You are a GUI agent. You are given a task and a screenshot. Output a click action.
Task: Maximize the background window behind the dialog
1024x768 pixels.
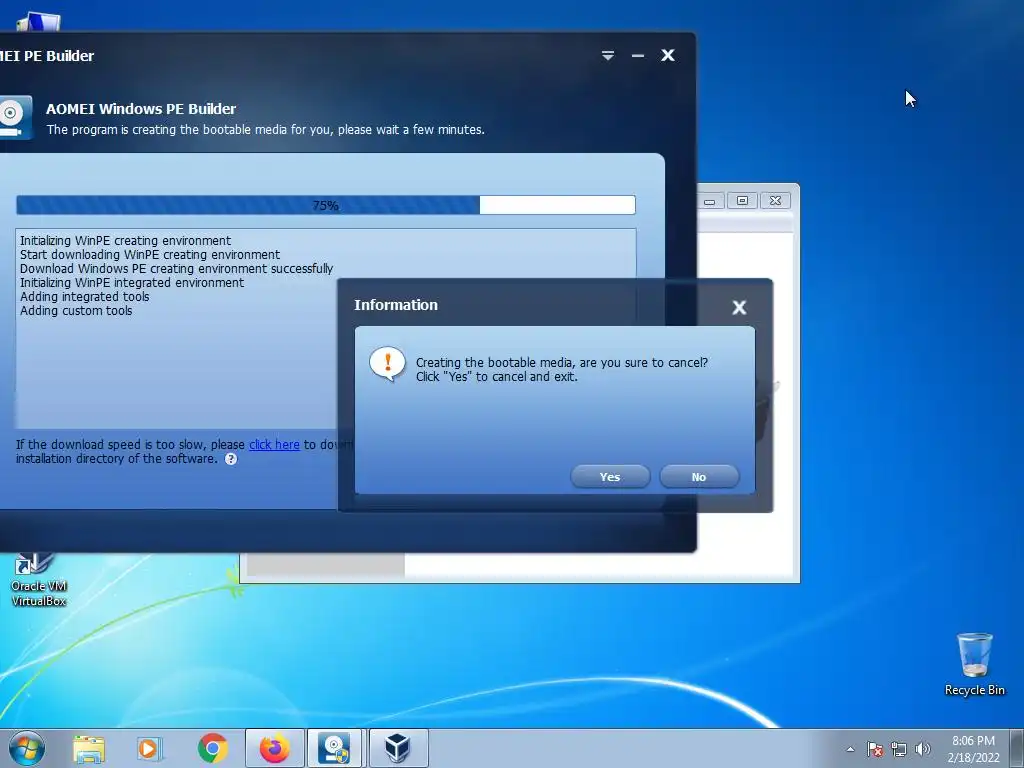[x=743, y=200]
